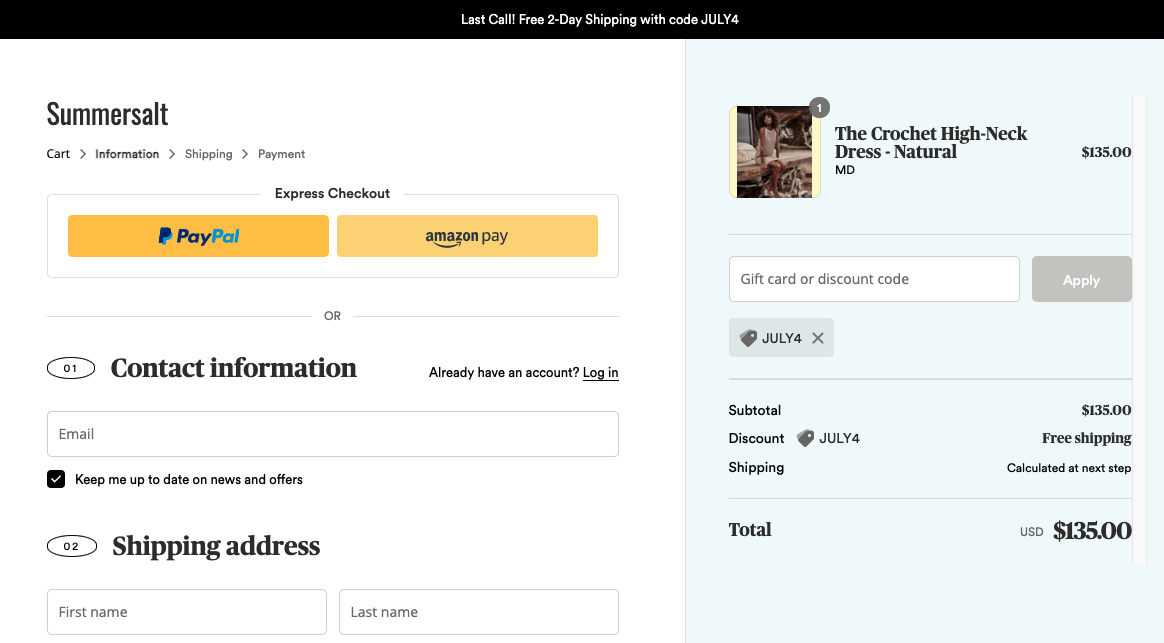Select the Last name field
The image size is (1164, 643).
478,611
